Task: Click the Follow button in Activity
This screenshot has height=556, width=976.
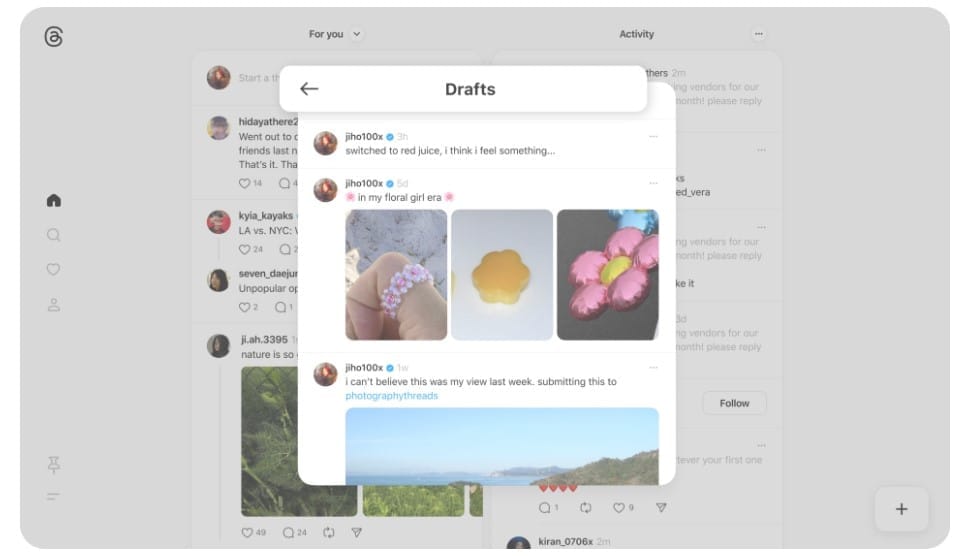Action: click(x=734, y=403)
